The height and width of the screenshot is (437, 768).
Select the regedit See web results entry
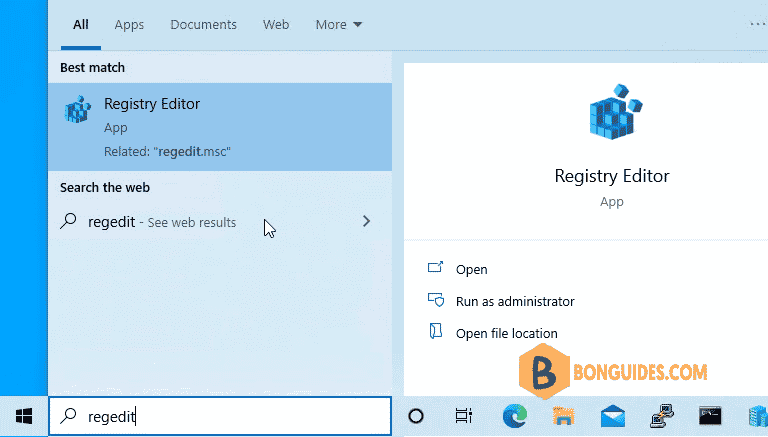tap(220, 222)
